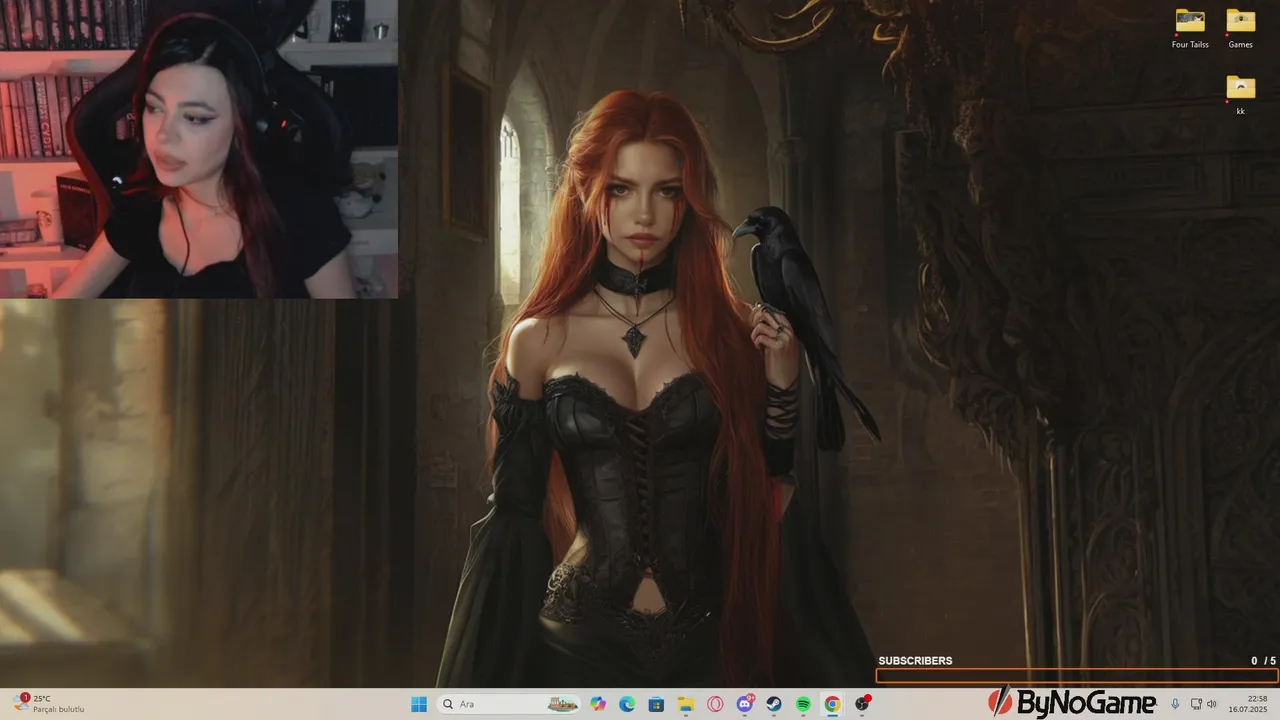Open File Explorer from the taskbar
The image size is (1280, 720).
point(686,704)
